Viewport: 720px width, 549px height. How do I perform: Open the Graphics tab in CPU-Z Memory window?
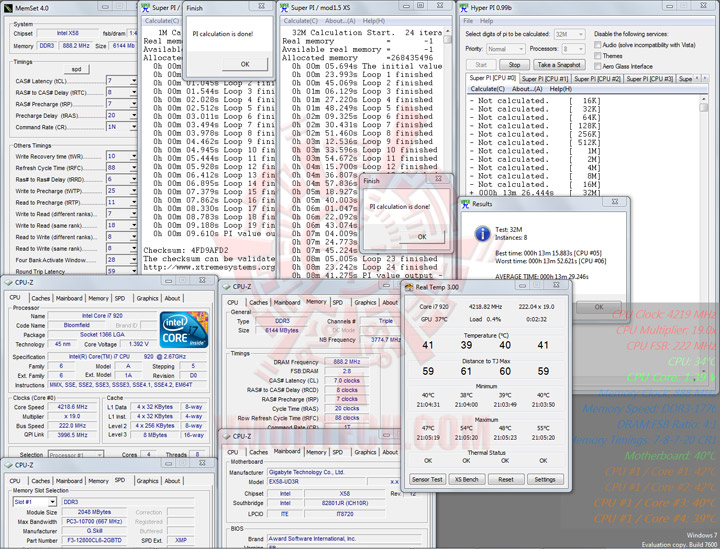[x=365, y=302]
